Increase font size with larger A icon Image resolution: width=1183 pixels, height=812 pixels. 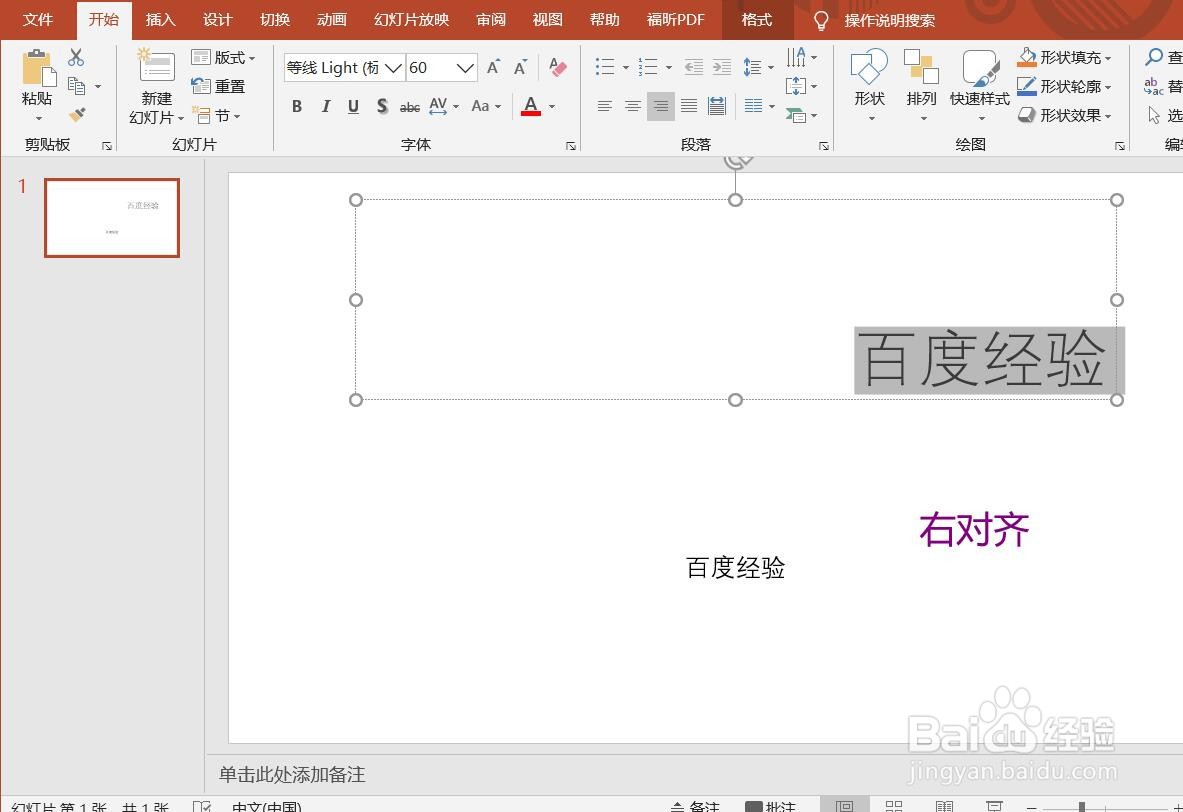pyautogui.click(x=493, y=67)
